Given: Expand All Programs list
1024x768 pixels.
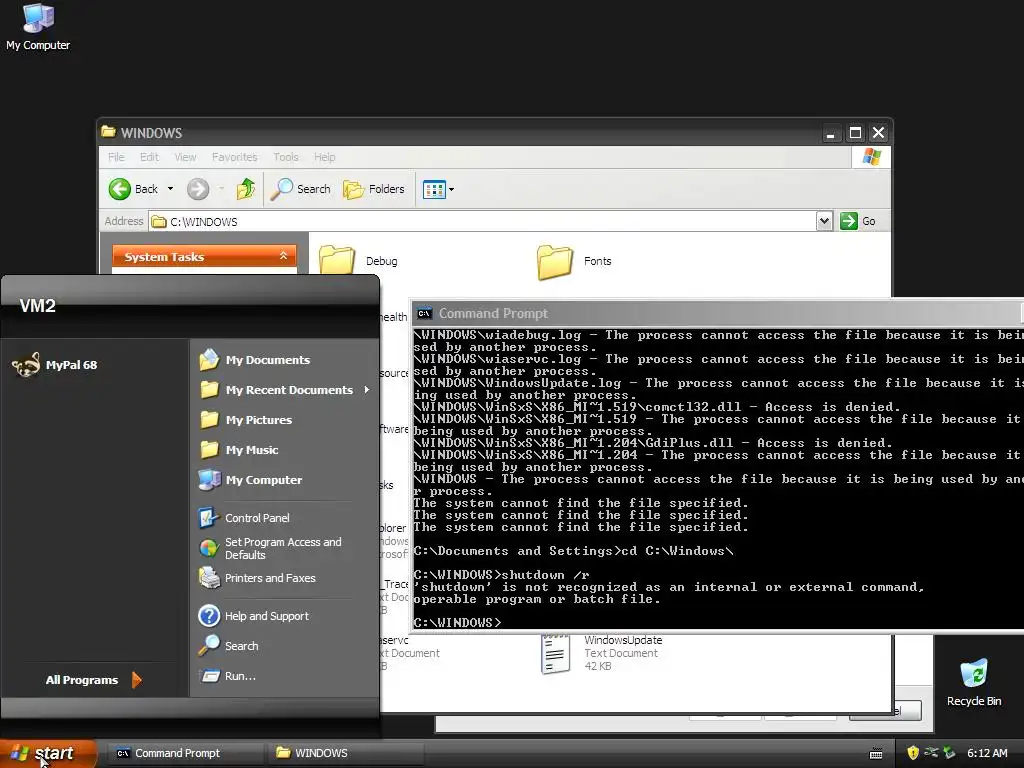Looking at the screenshot, I should (x=93, y=680).
